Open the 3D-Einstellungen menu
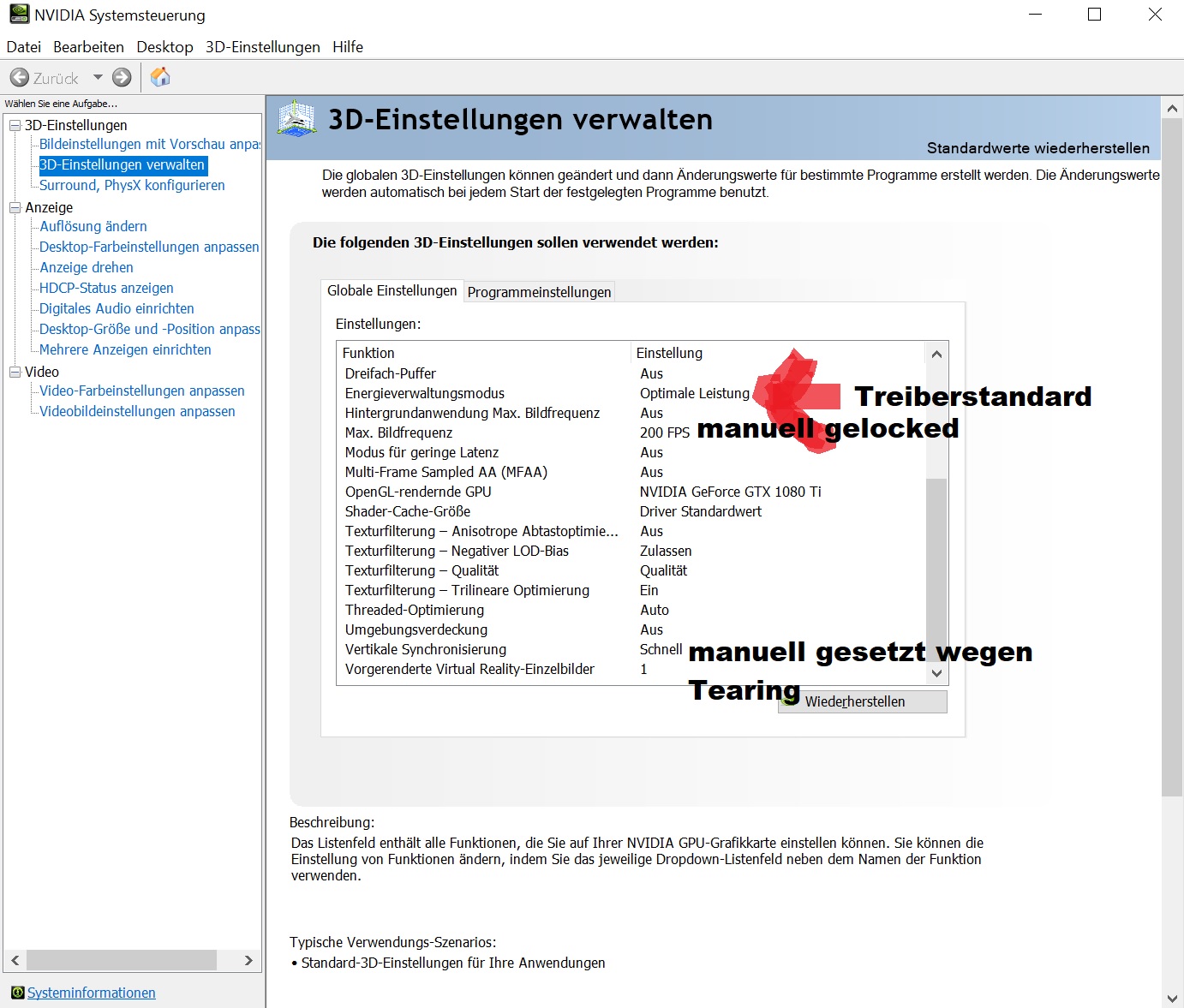1184x1008 pixels. 263,47
